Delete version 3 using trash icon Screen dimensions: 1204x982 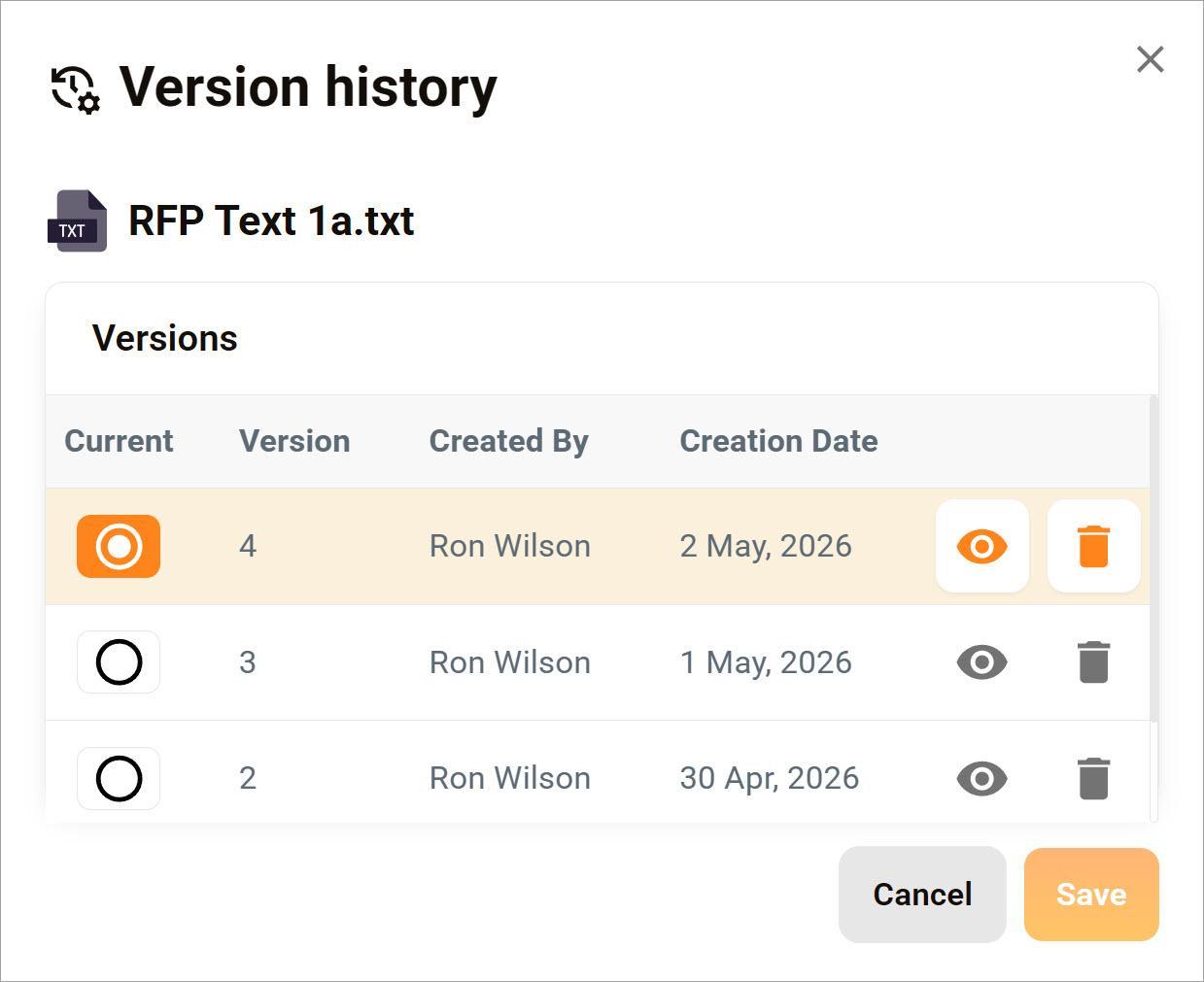pos(1093,662)
